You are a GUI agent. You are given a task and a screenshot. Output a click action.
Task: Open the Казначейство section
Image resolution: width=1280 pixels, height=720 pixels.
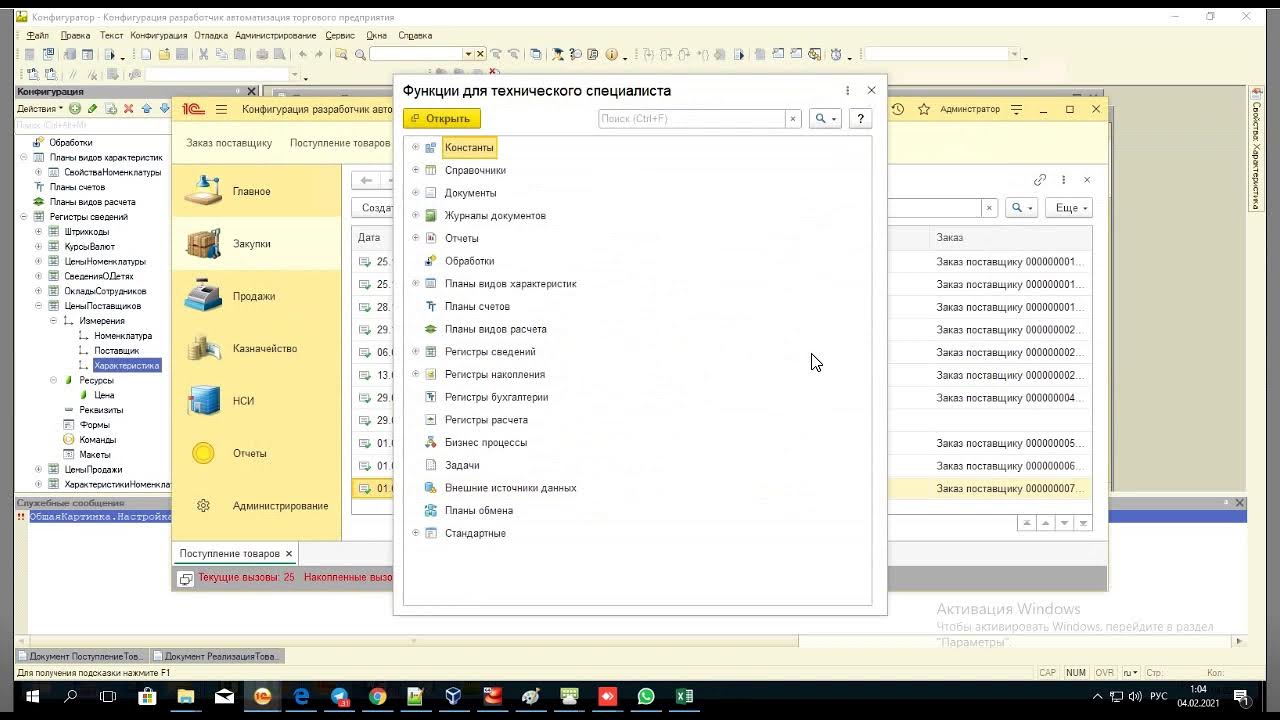click(256, 348)
